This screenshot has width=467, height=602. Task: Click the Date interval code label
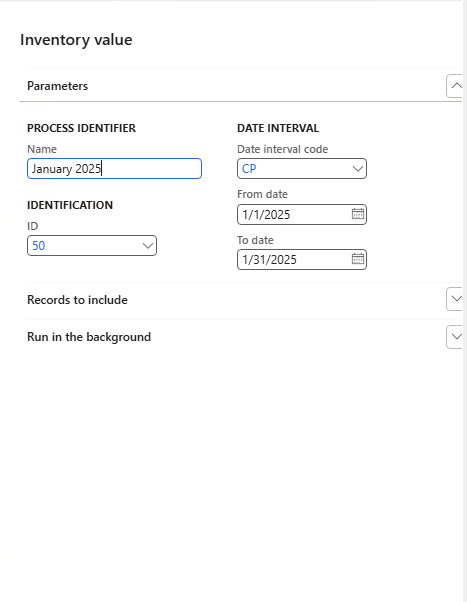coord(283,149)
